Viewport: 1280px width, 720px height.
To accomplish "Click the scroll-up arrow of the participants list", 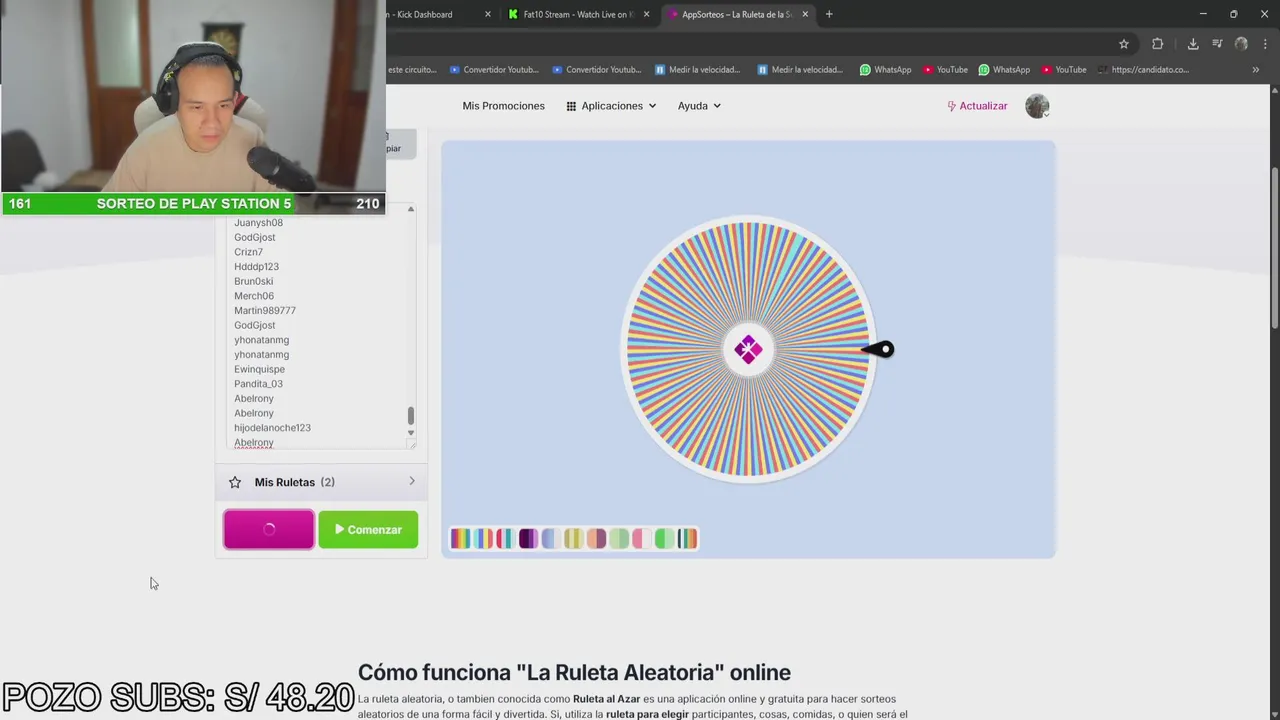I will click(411, 210).
